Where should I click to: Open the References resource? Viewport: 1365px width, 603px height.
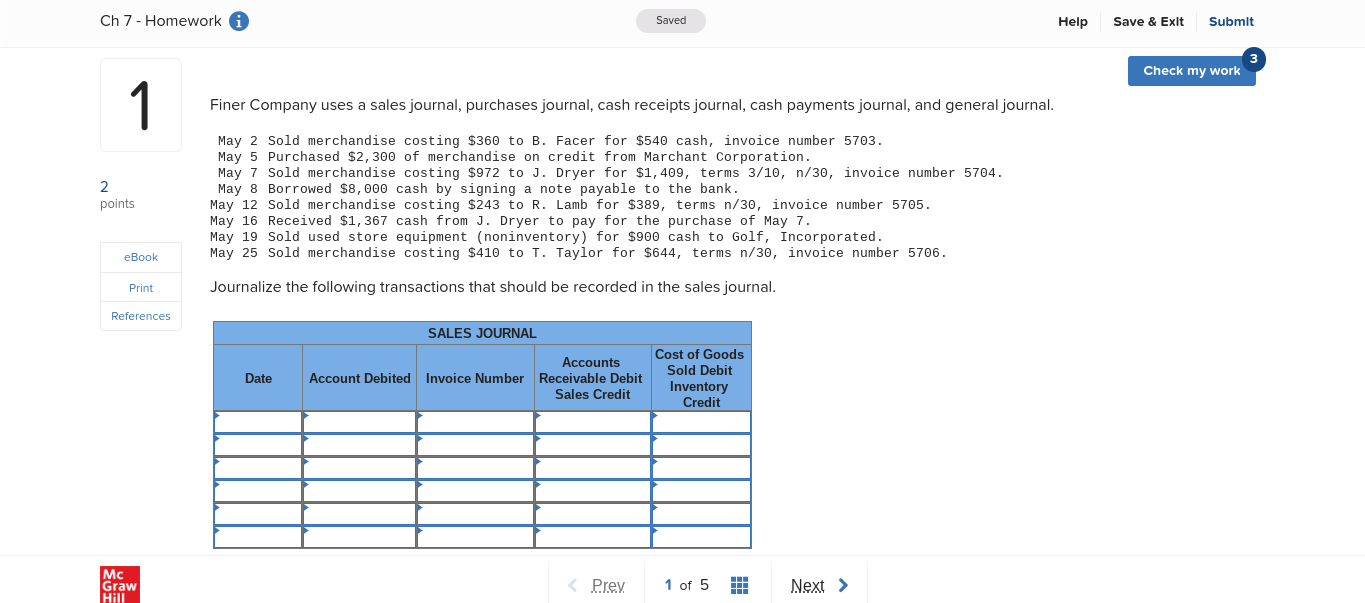coord(140,316)
